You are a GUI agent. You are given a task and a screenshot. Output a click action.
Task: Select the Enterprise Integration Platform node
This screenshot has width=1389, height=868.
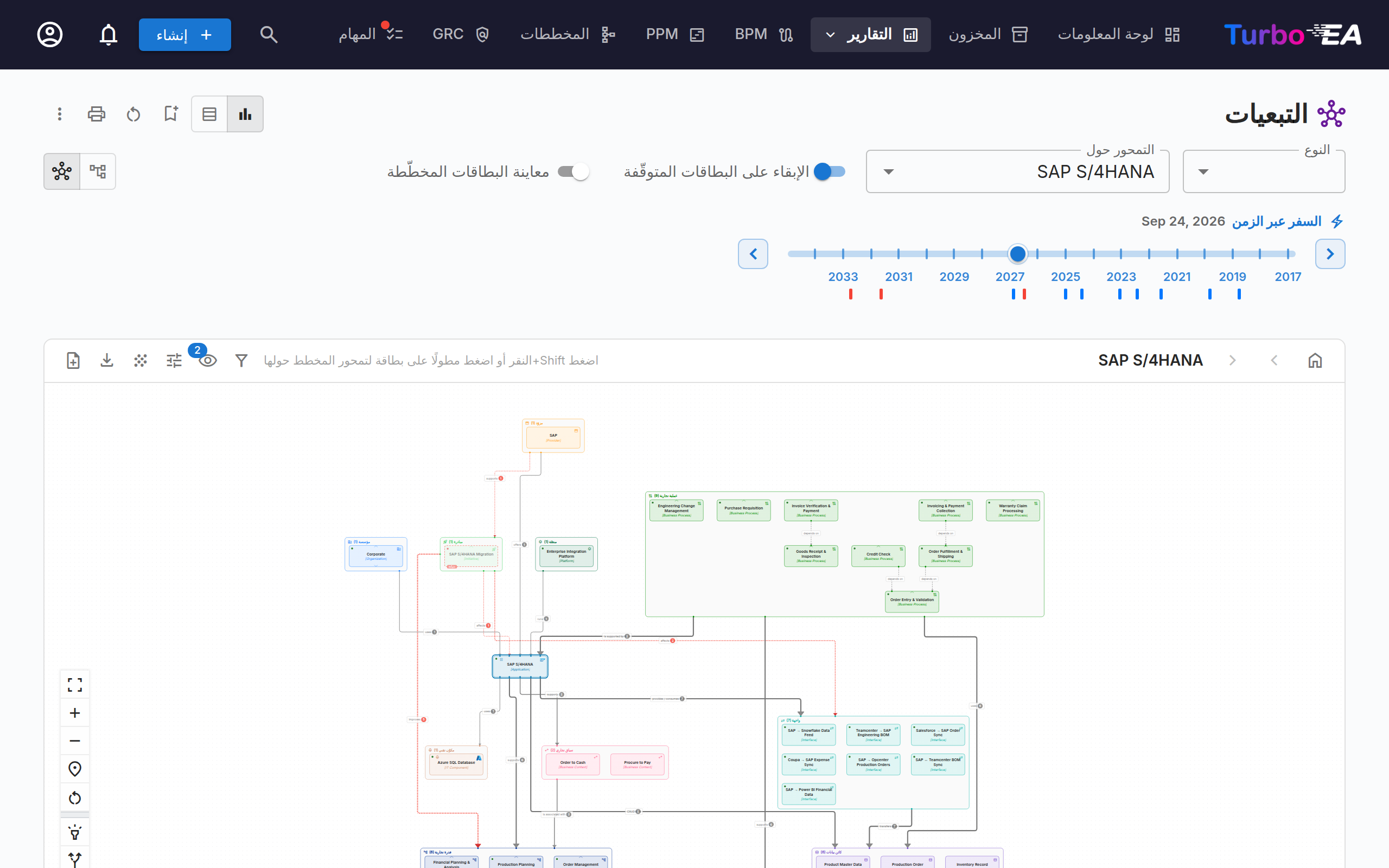(x=566, y=556)
